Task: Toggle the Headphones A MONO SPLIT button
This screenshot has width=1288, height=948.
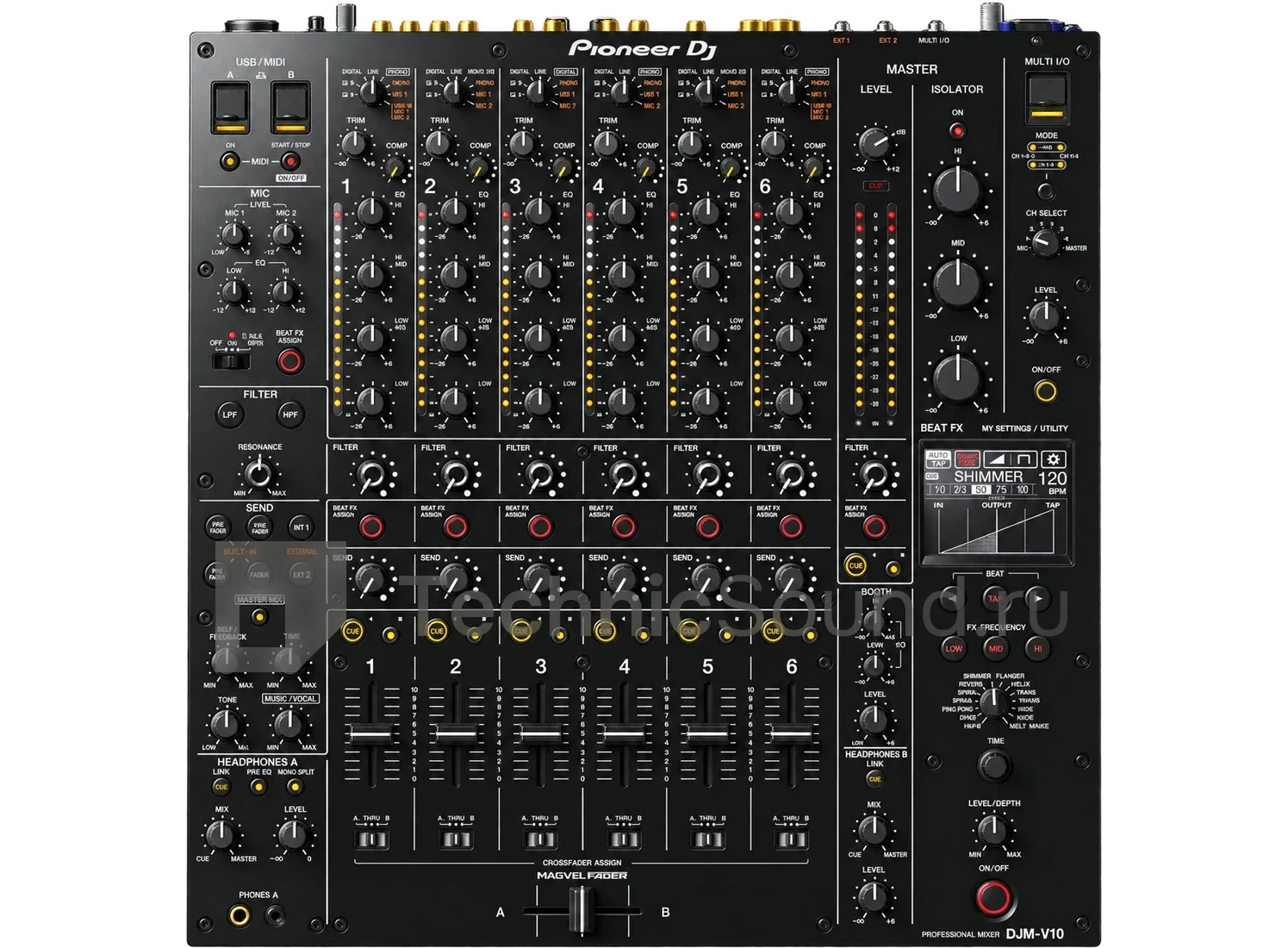Action: (x=296, y=787)
